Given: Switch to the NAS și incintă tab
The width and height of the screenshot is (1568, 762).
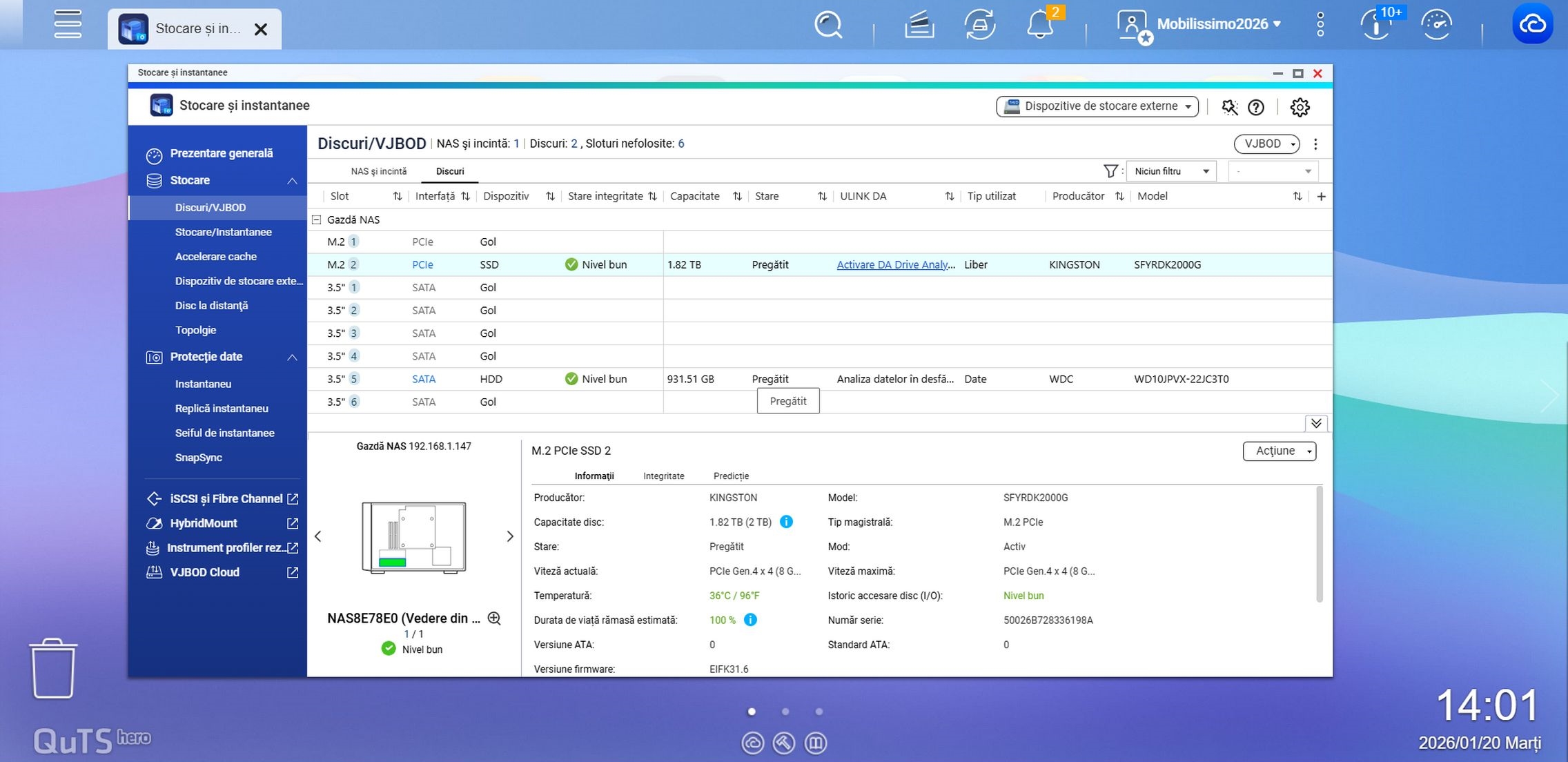Looking at the screenshot, I should pyautogui.click(x=378, y=171).
